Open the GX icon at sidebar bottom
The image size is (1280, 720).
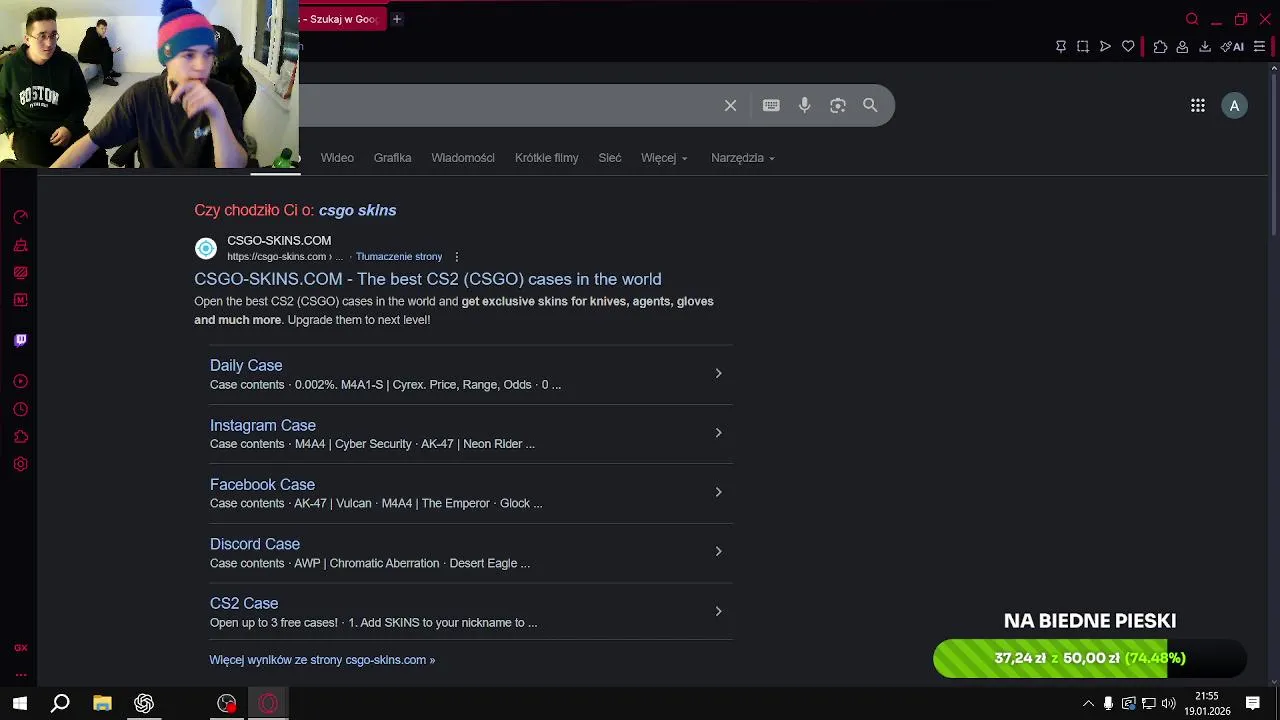pyautogui.click(x=20, y=648)
